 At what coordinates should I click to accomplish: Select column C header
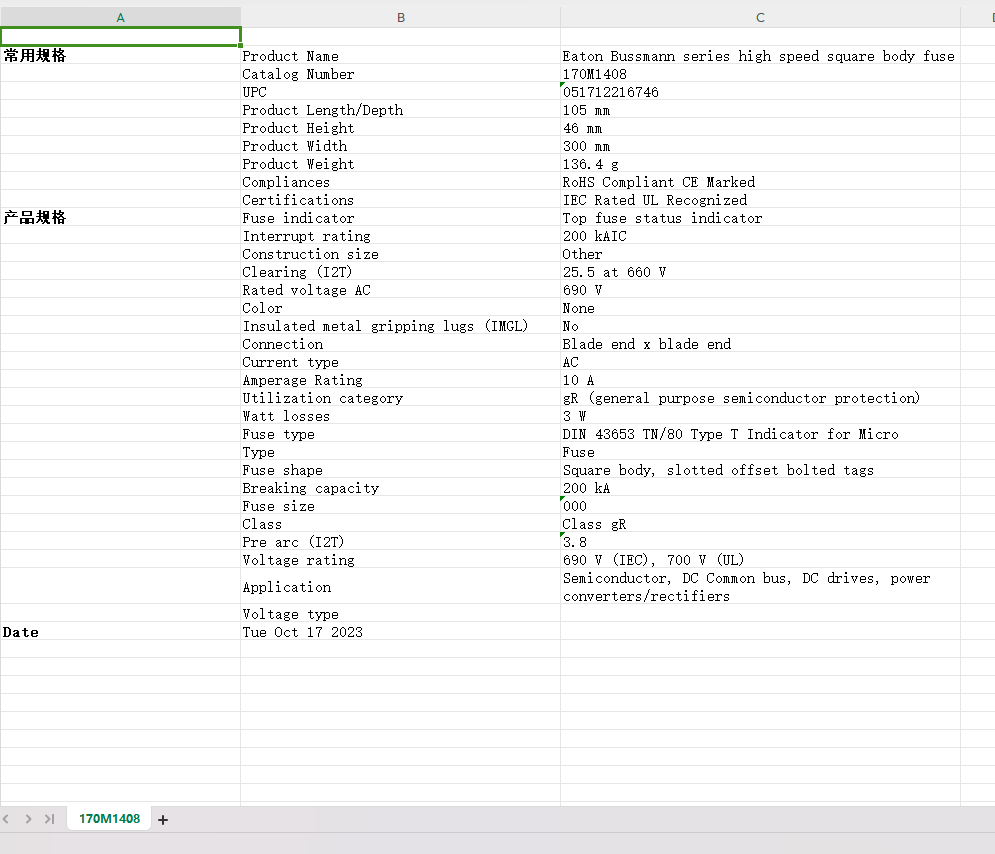click(760, 18)
